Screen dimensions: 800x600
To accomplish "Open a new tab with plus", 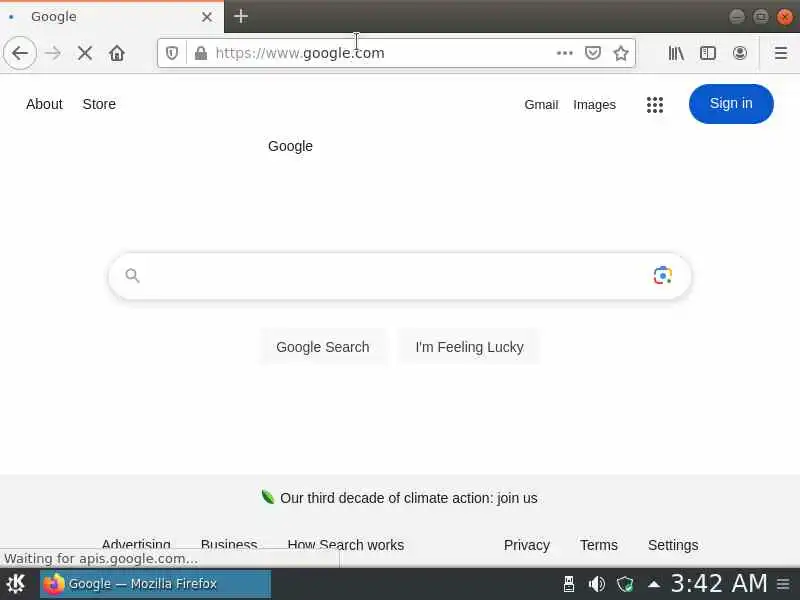I will tap(241, 16).
